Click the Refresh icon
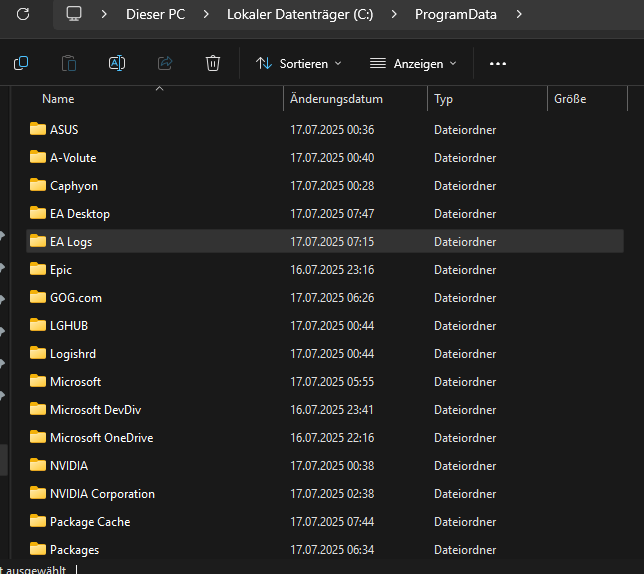The image size is (644, 574). tap(23, 14)
